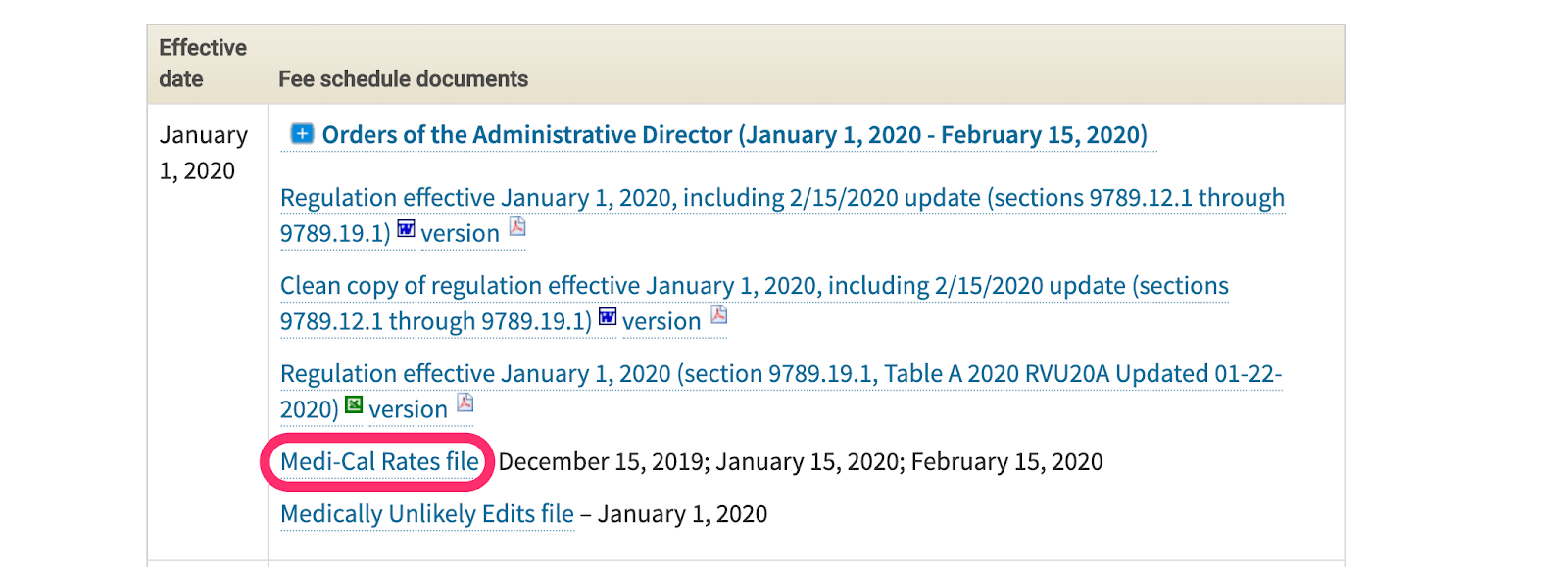
Task: Open the Medically Unlikely Edits file link
Action: (427, 514)
